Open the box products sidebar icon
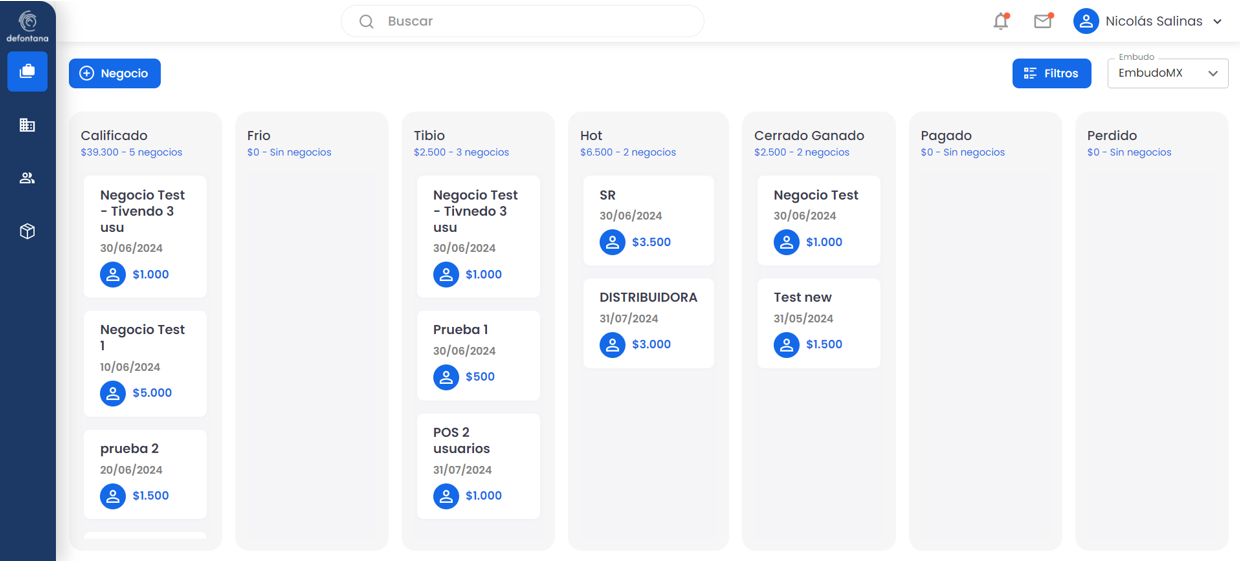The height and width of the screenshot is (561, 1240). pos(27,231)
